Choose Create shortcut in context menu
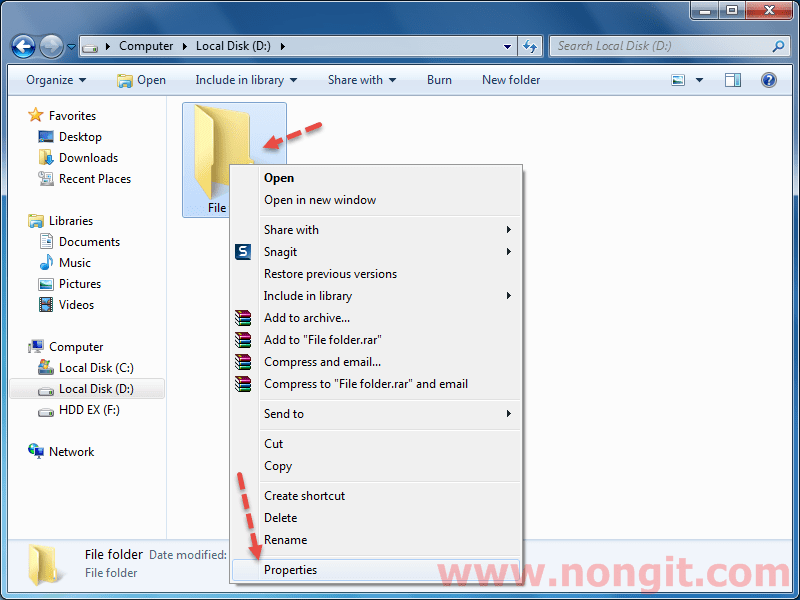 tap(377, 495)
